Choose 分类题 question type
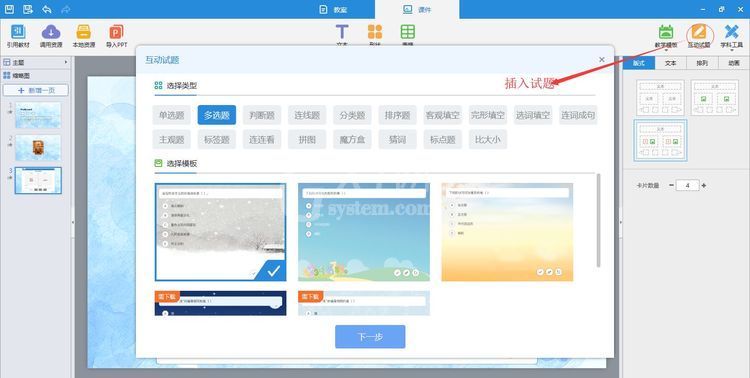 [x=352, y=115]
